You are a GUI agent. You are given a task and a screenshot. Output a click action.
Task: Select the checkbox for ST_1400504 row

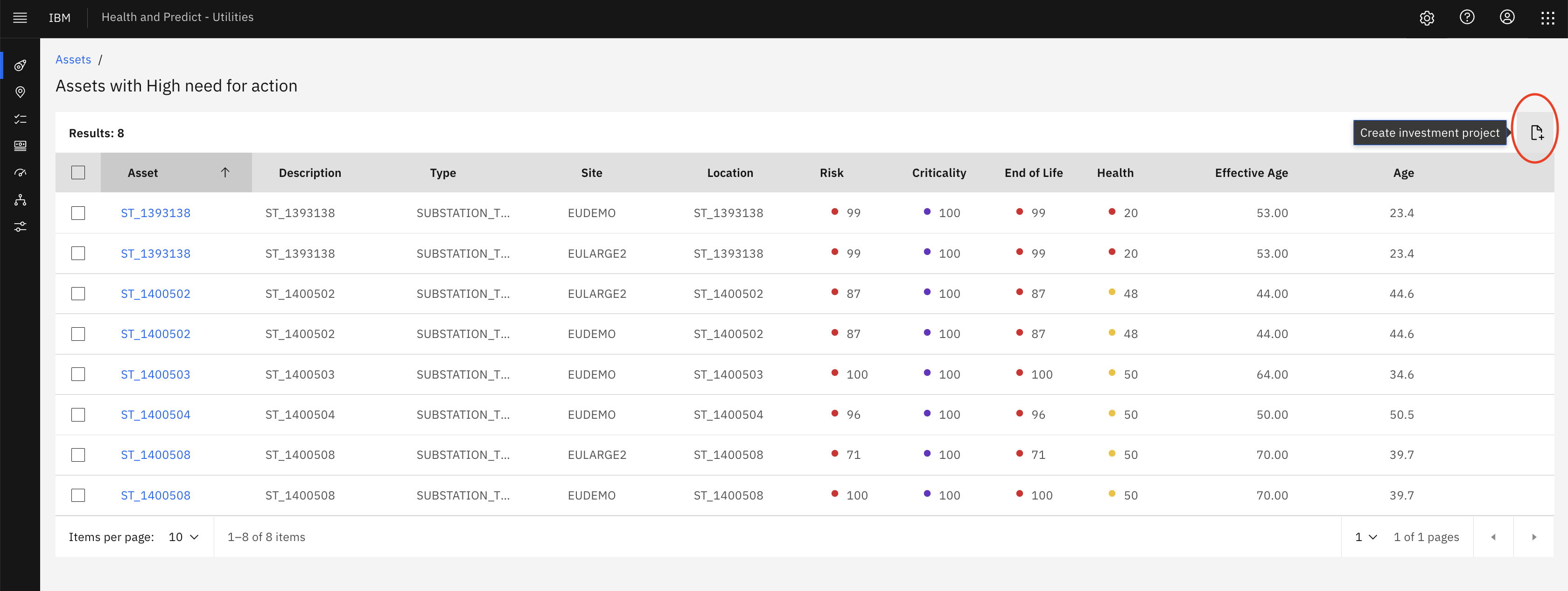[78, 415]
